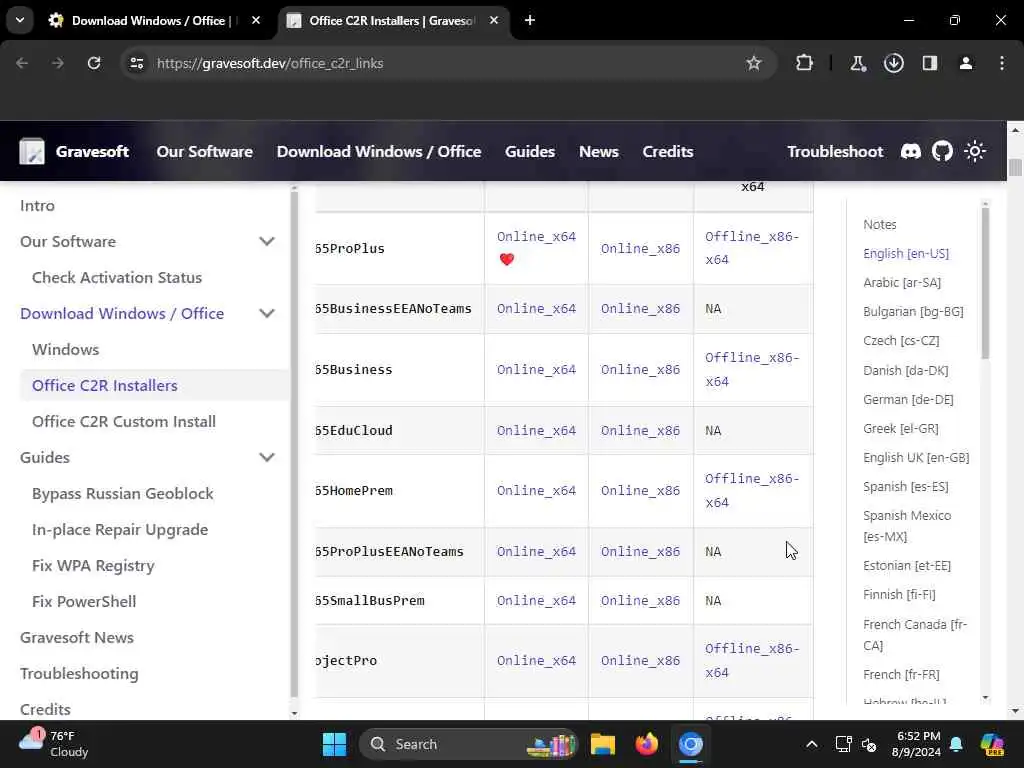Download Online_x64 for 365ProPlus
The image size is (1024, 768).
pos(536,236)
